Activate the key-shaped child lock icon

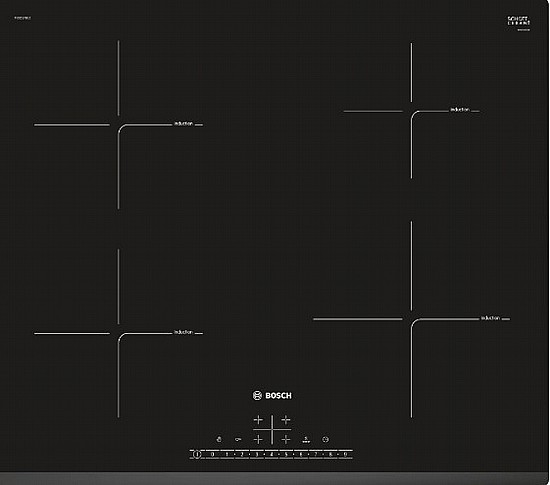tap(238, 439)
